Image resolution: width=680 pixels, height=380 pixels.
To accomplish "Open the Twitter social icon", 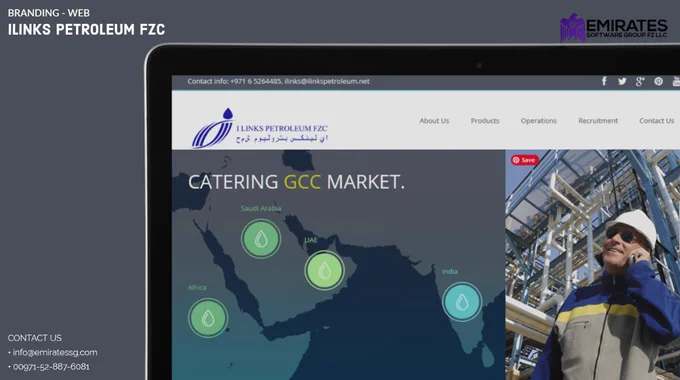I will click(622, 81).
